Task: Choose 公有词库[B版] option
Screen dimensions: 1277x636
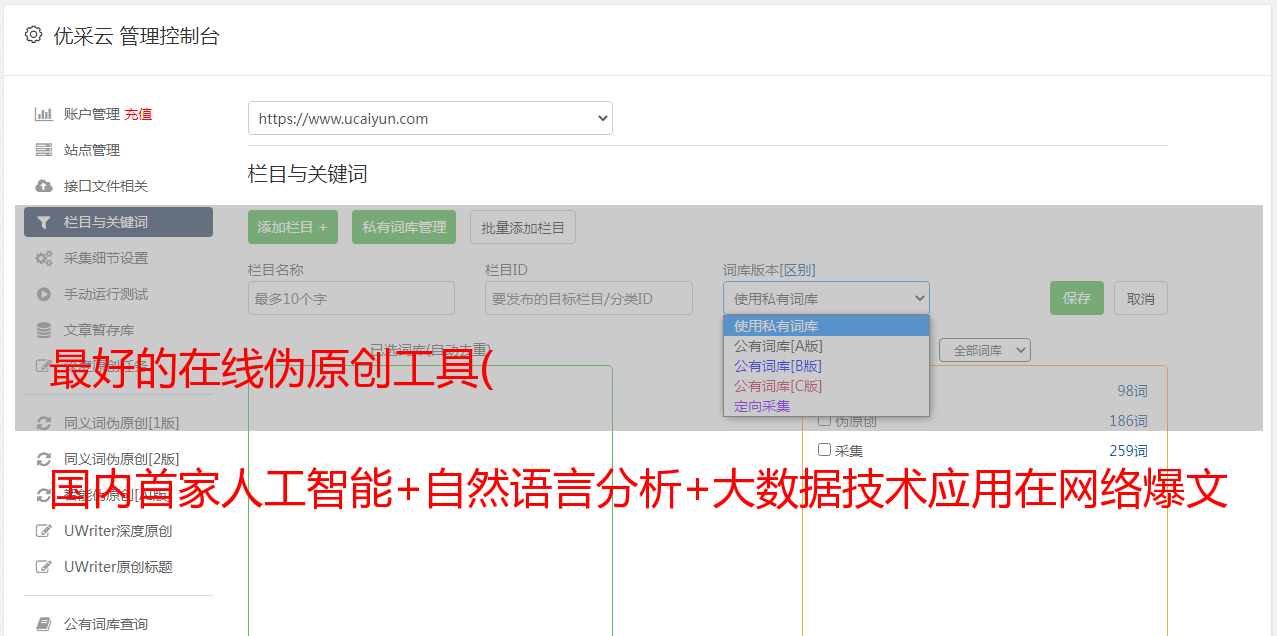Action: (x=826, y=366)
